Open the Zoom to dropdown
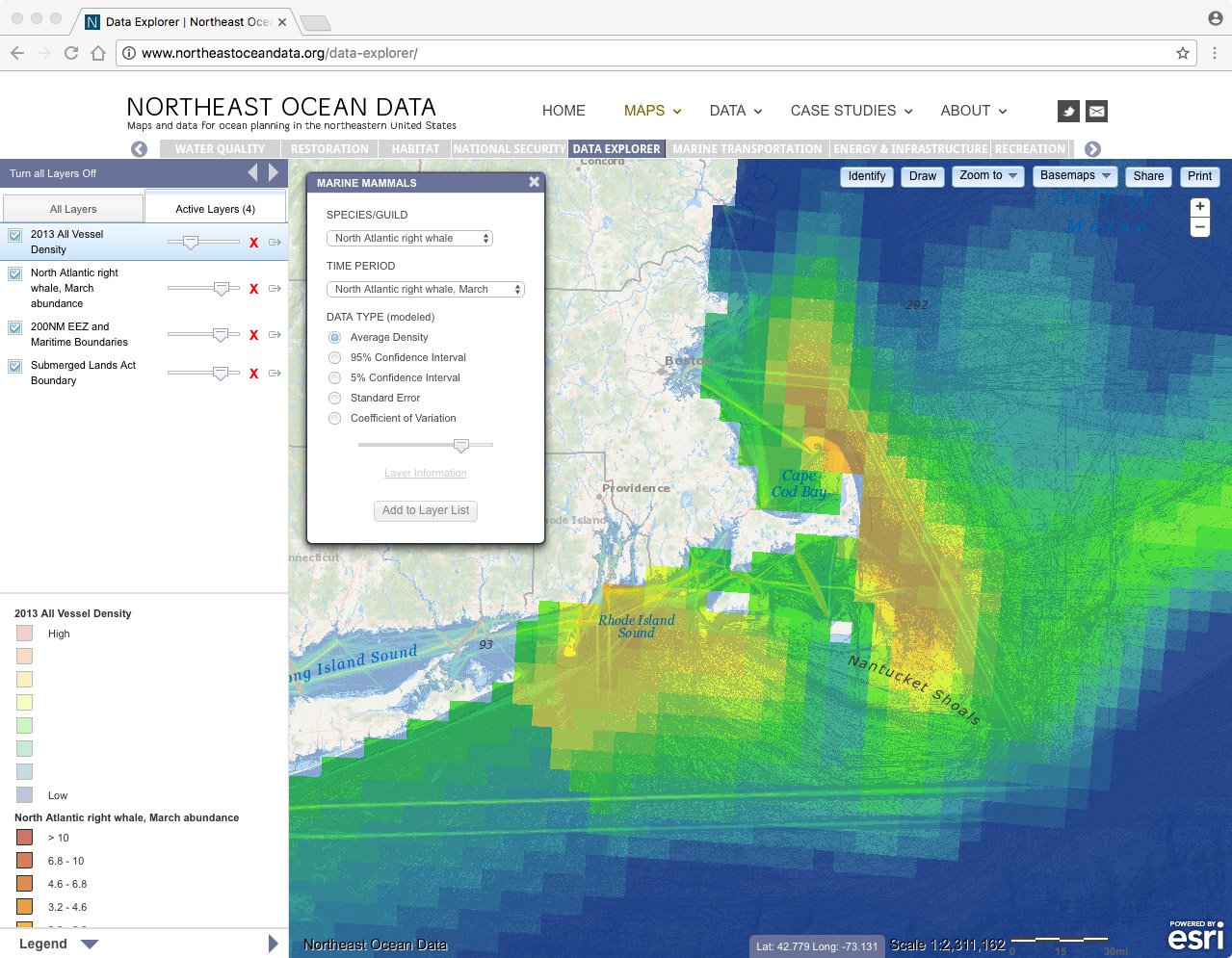The width and height of the screenshot is (1232, 958). click(x=988, y=175)
